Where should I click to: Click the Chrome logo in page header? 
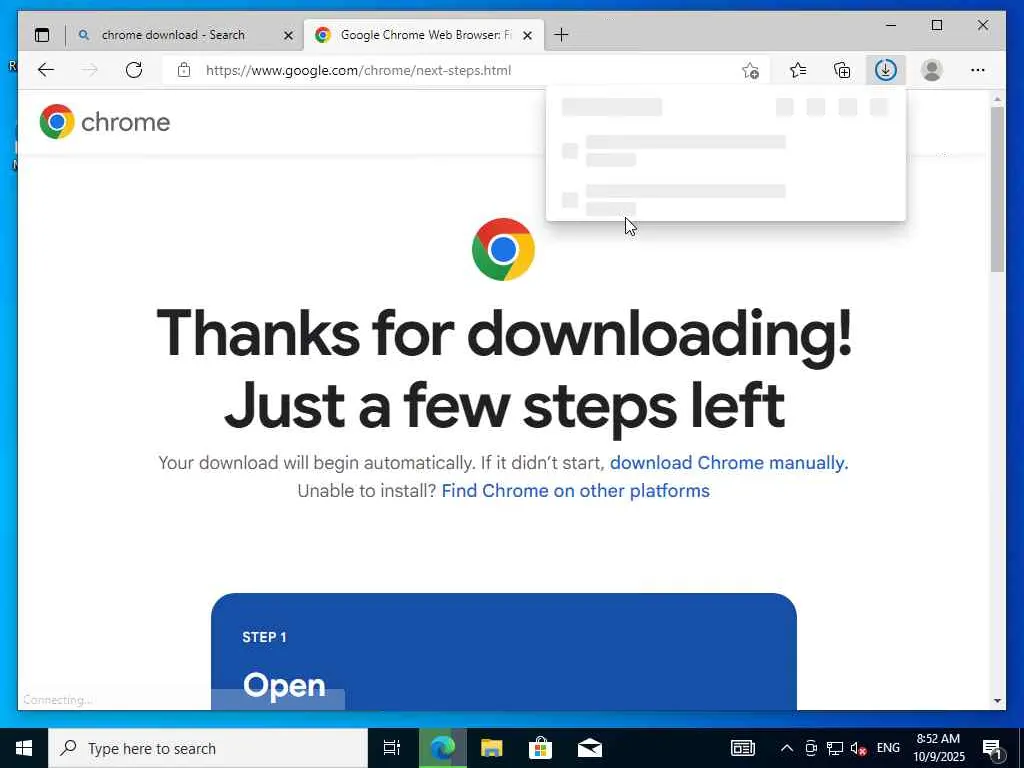coord(104,121)
